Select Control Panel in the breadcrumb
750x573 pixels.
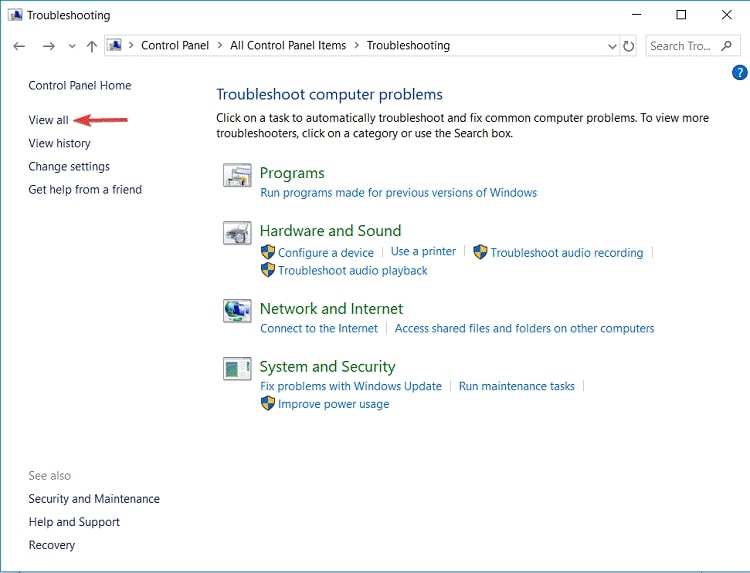click(x=175, y=45)
